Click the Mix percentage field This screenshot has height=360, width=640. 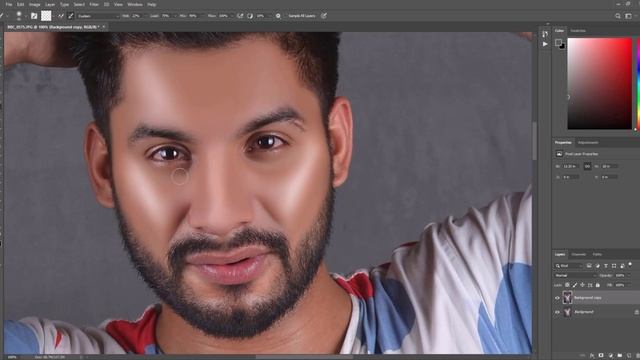pyautogui.click(x=193, y=16)
